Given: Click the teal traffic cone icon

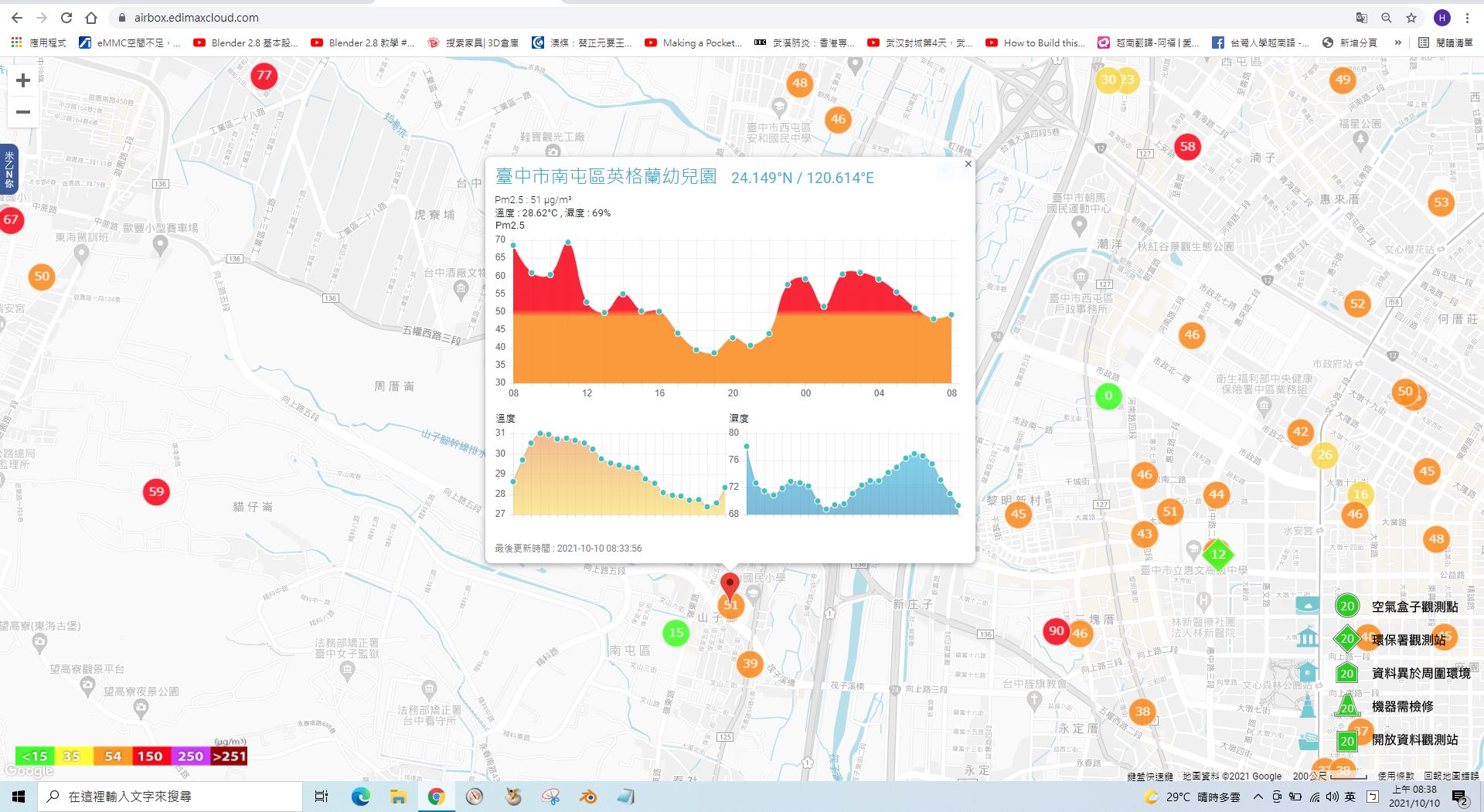Looking at the screenshot, I should point(1308,705).
